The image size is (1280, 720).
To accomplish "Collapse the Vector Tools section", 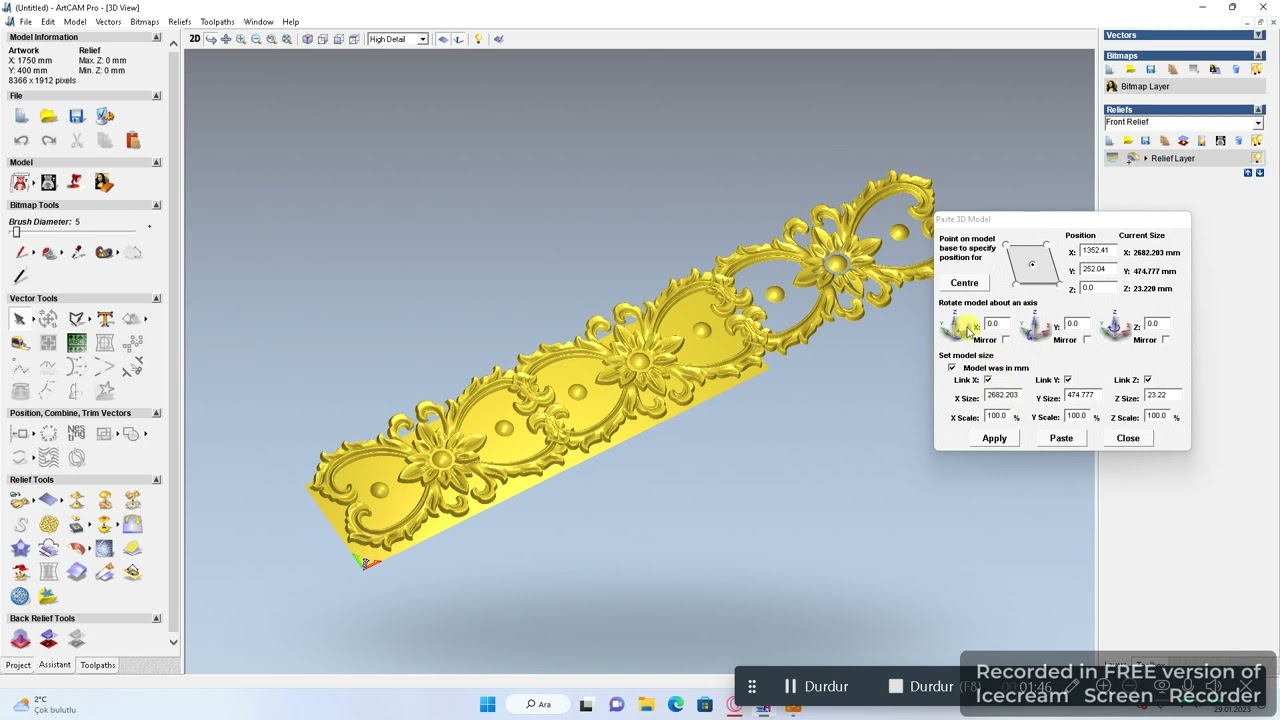I will [156, 298].
